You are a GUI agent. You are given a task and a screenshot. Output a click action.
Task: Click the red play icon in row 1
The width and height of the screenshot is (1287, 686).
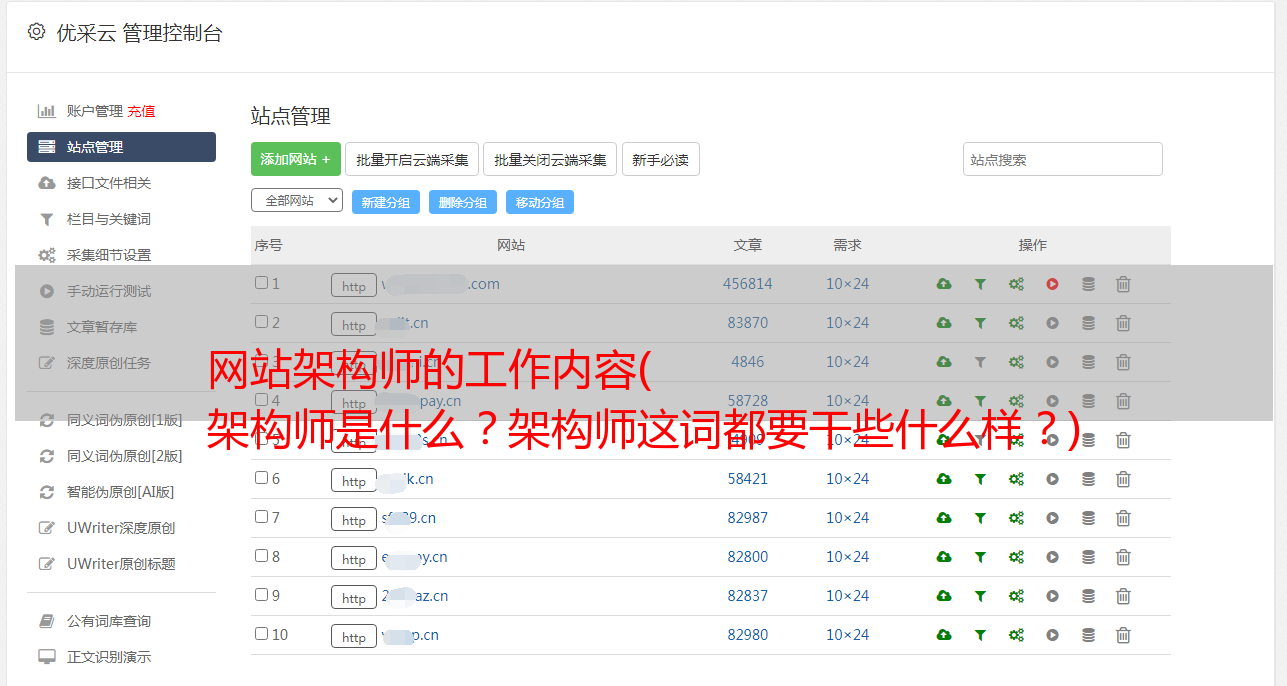(x=1052, y=284)
